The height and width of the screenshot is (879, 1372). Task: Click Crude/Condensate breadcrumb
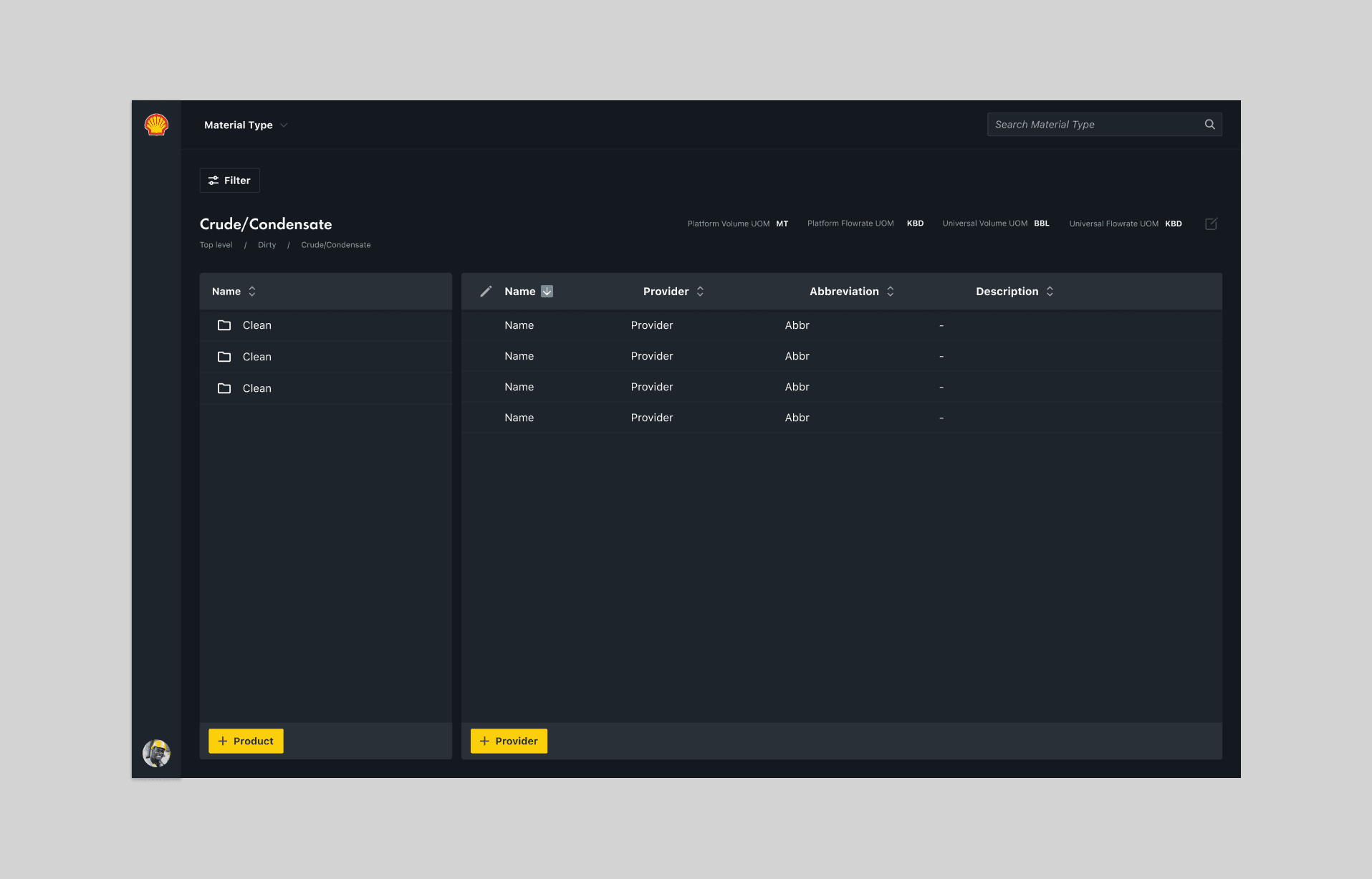click(x=336, y=245)
